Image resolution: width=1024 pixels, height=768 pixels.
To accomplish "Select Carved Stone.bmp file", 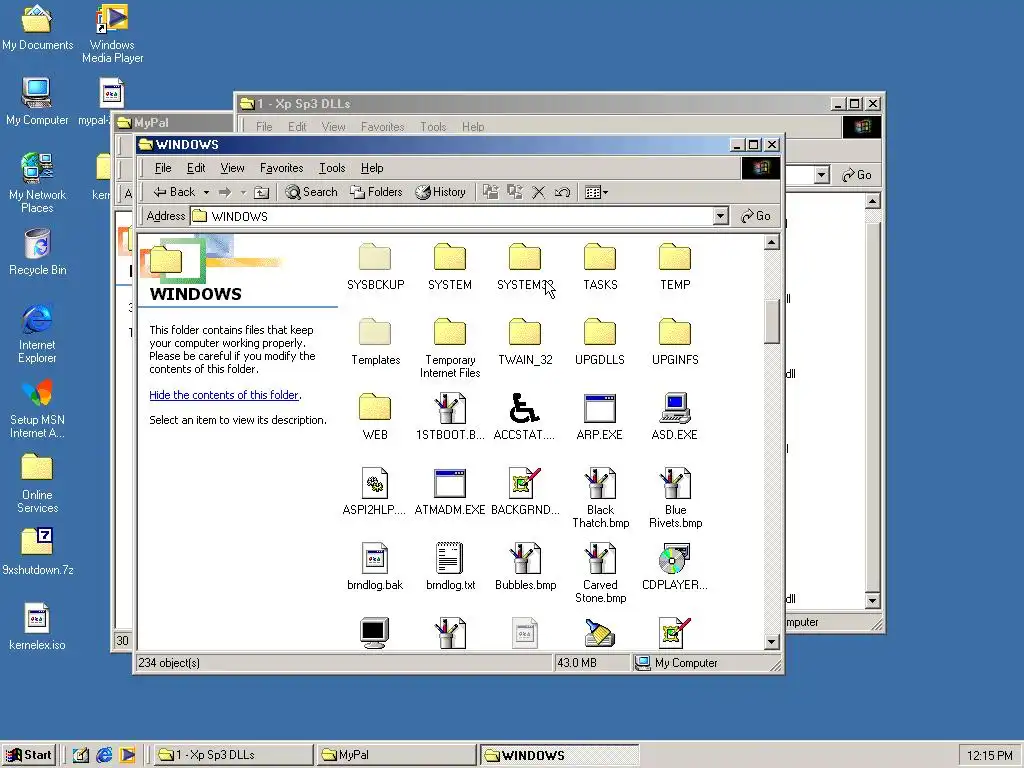I will tap(600, 574).
